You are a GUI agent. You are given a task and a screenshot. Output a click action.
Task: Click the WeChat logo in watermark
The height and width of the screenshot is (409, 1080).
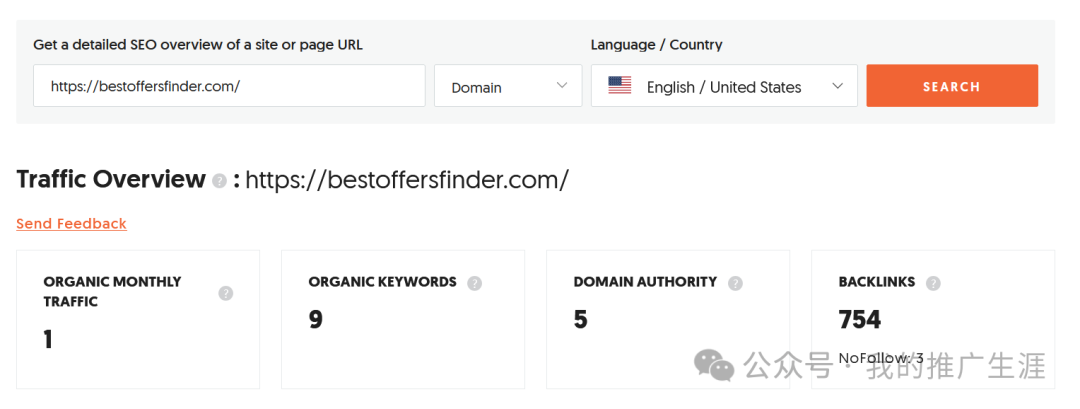(714, 365)
